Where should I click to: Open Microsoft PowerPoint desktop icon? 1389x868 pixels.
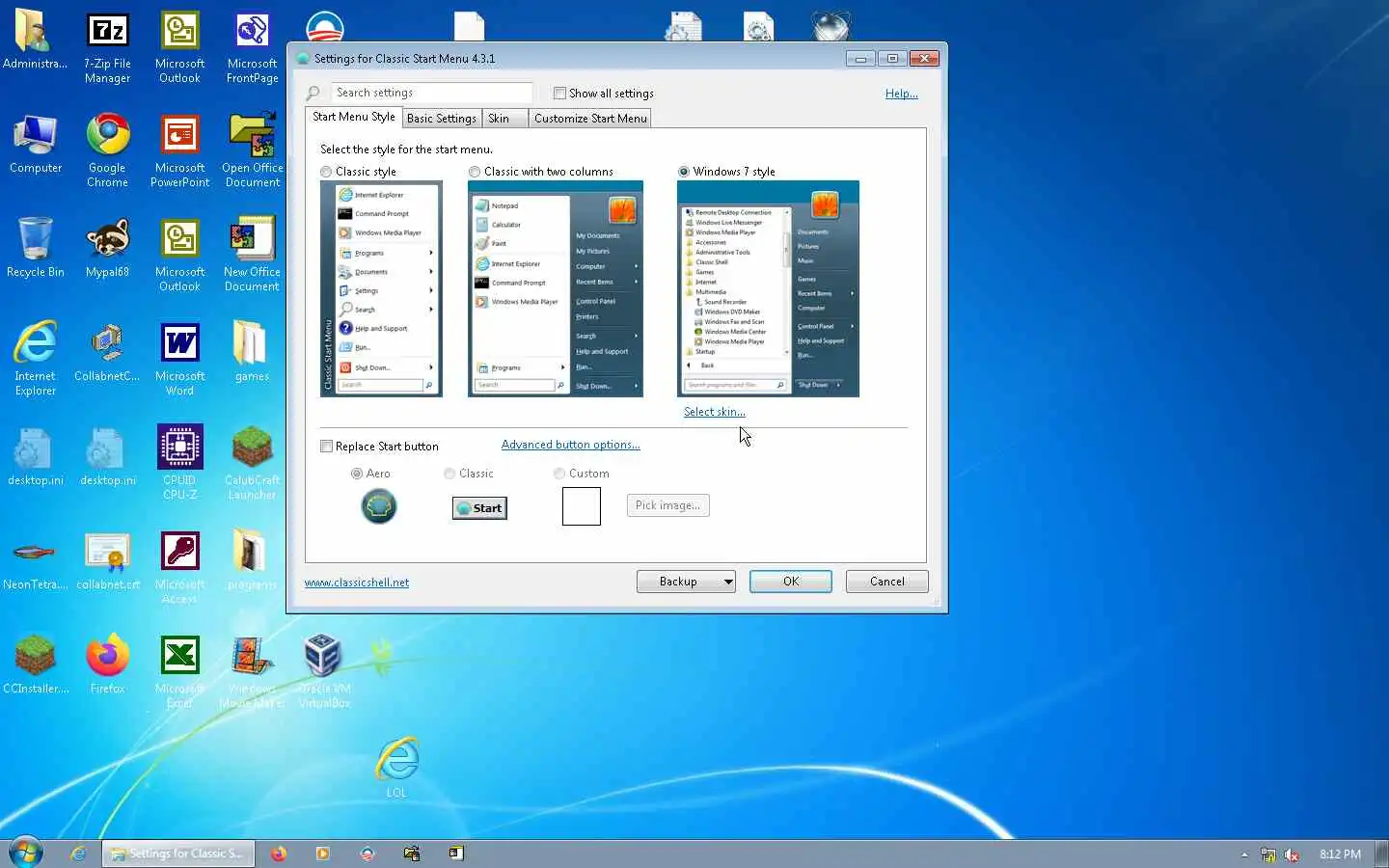(179, 150)
